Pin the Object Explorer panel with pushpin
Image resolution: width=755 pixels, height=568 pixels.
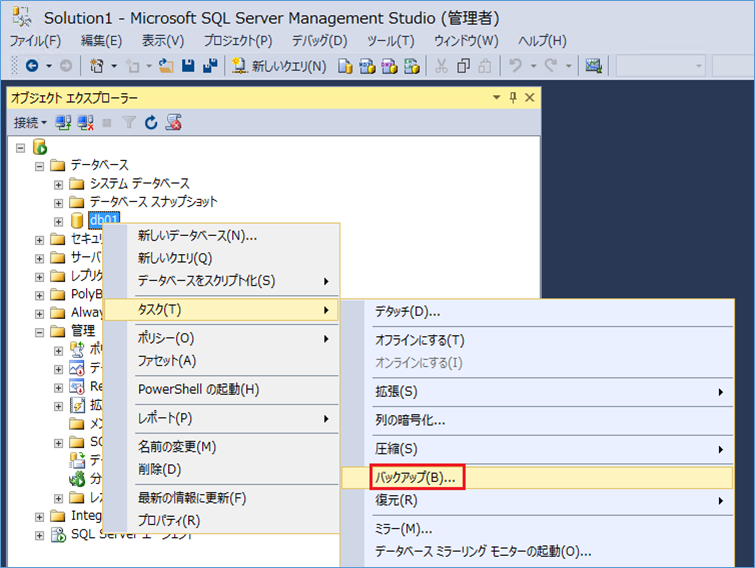click(x=513, y=97)
